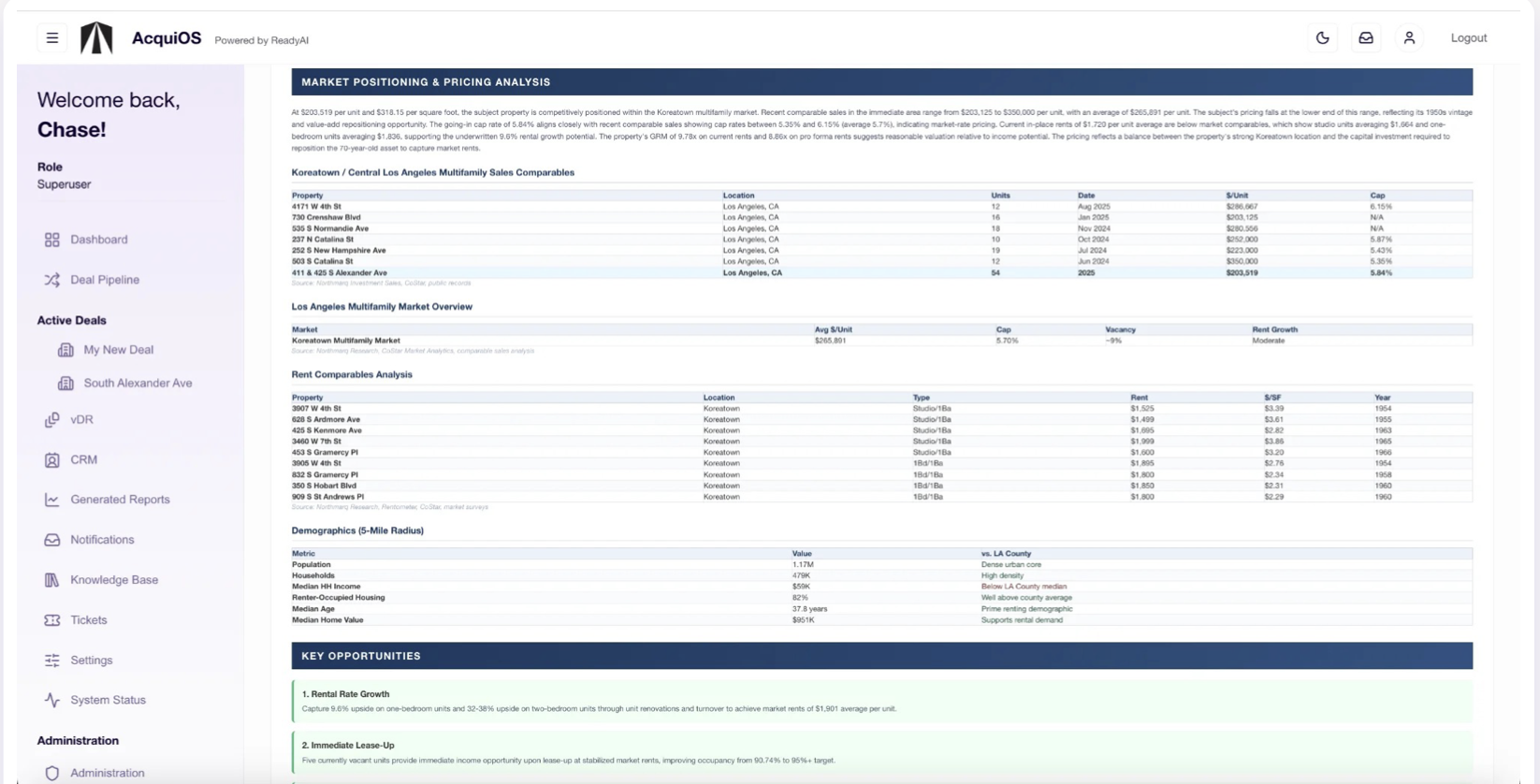Click the $1,999 rent value cell
The width and height of the screenshot is (1540, 784).
(1142, 442)
